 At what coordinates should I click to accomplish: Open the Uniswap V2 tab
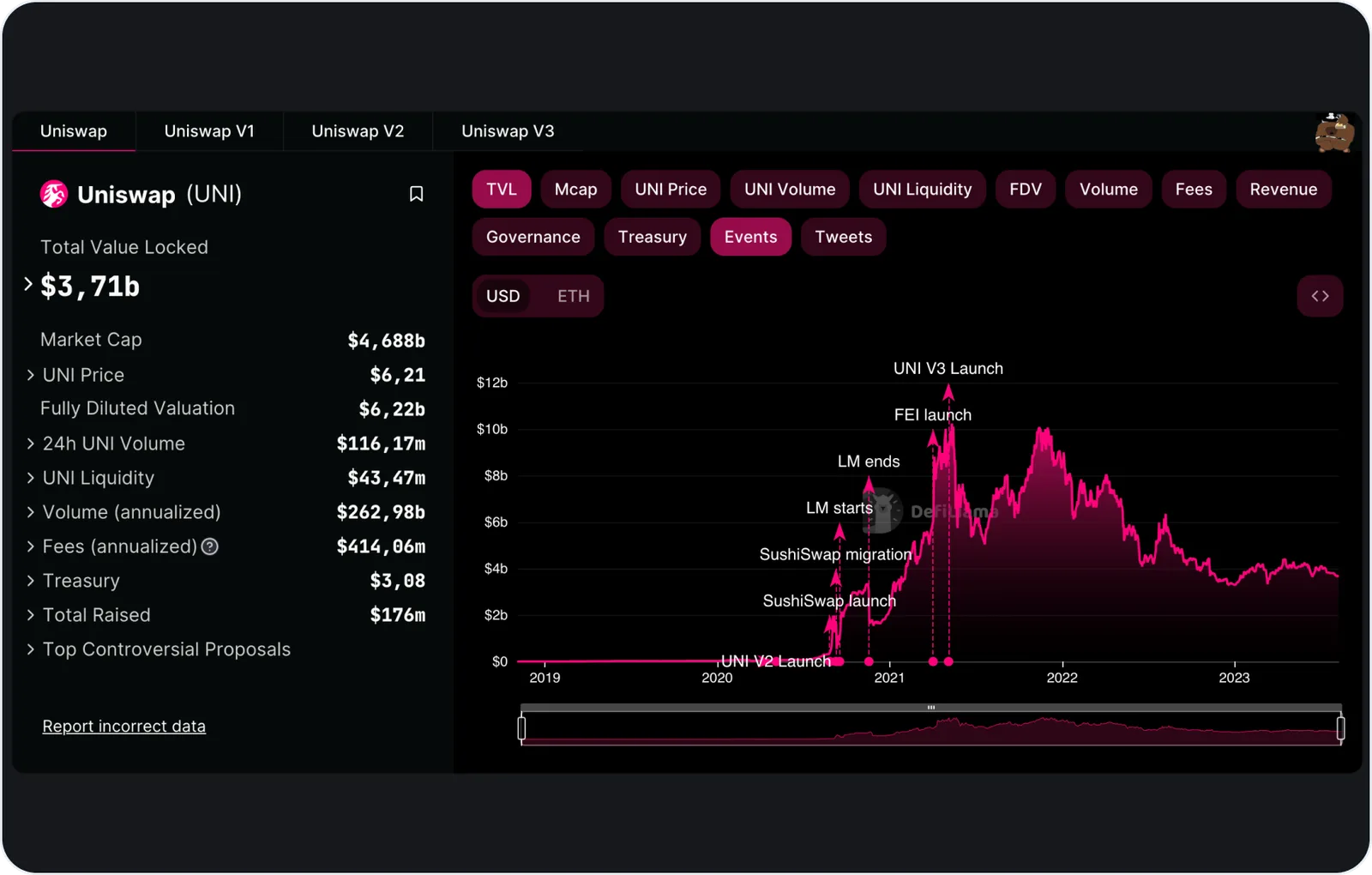click(358, 131)
